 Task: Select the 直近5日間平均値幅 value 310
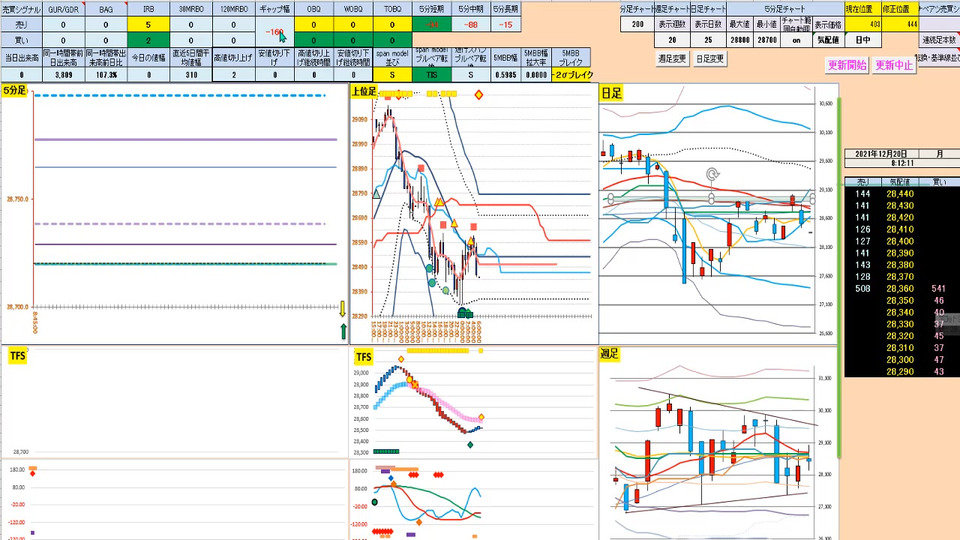[191, 75]
